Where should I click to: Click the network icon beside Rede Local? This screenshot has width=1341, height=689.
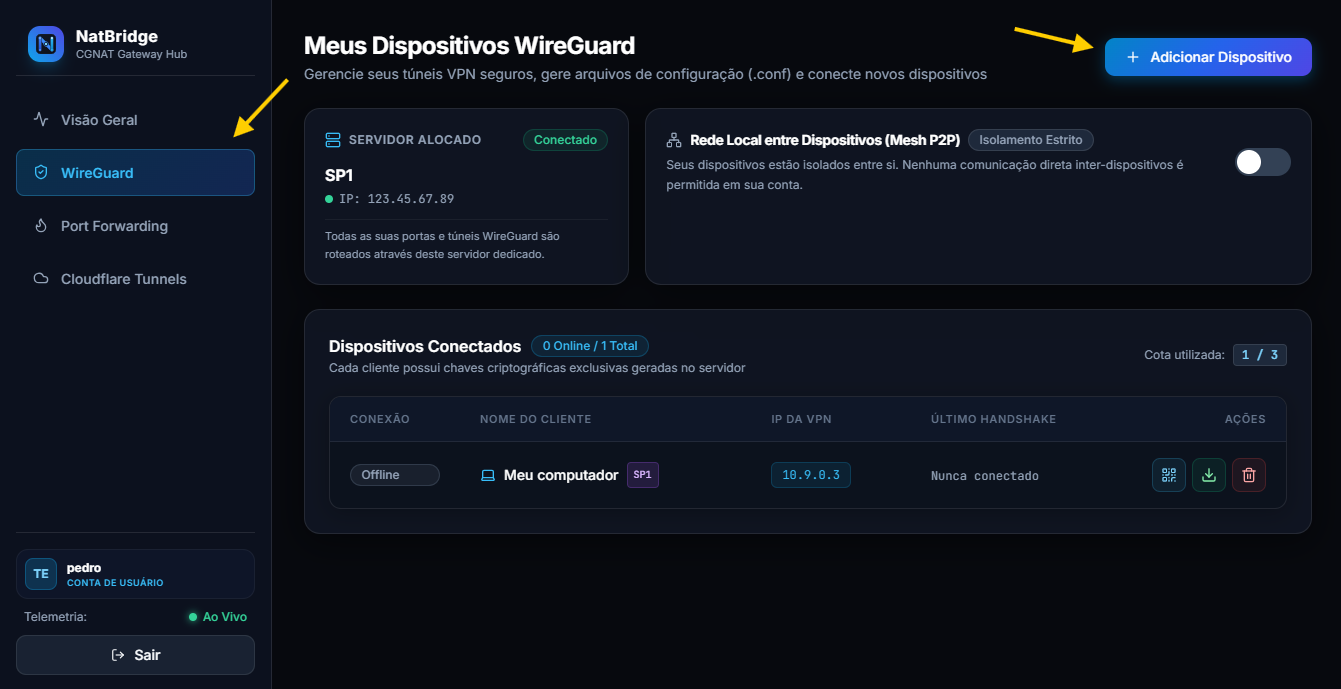click(x=674, y=140)
